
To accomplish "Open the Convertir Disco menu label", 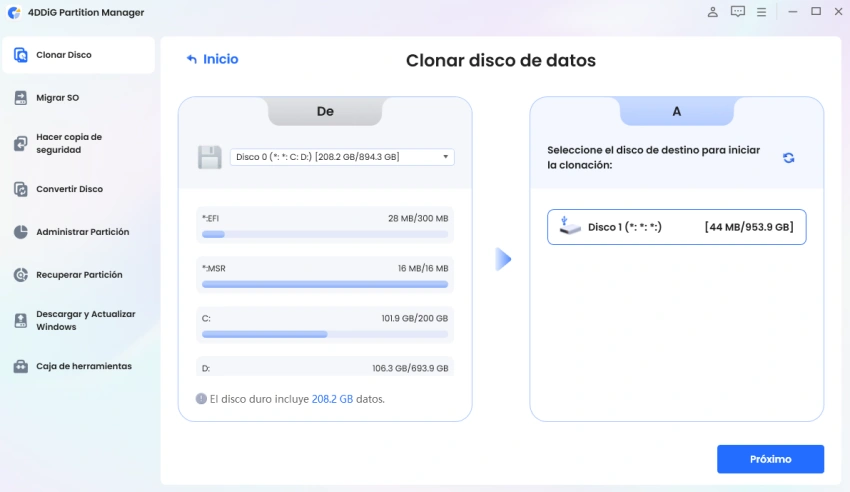I will pyautogui.click(x=69, y=189).
